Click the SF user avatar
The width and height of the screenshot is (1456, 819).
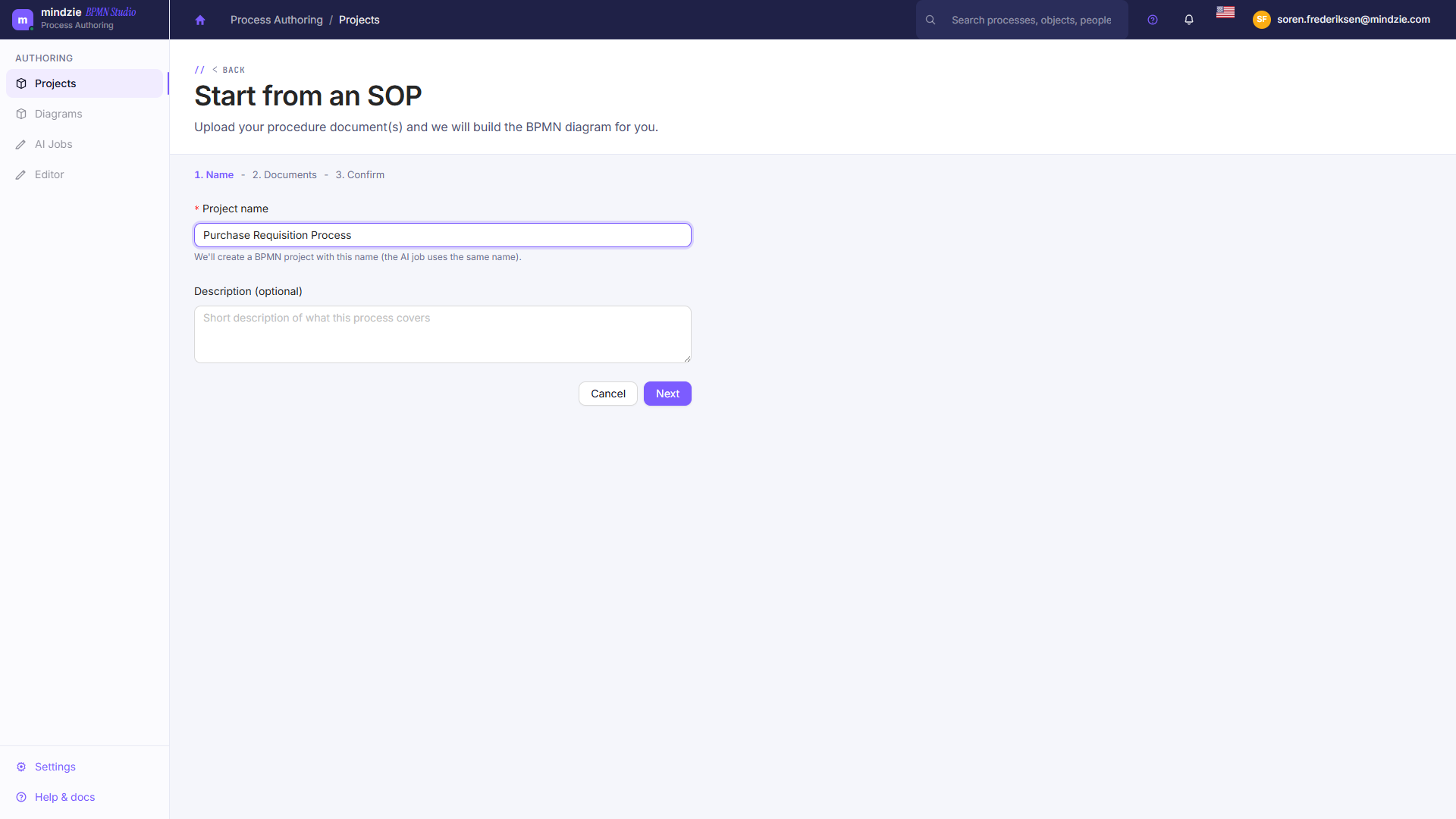click(x=1262, y=20)
